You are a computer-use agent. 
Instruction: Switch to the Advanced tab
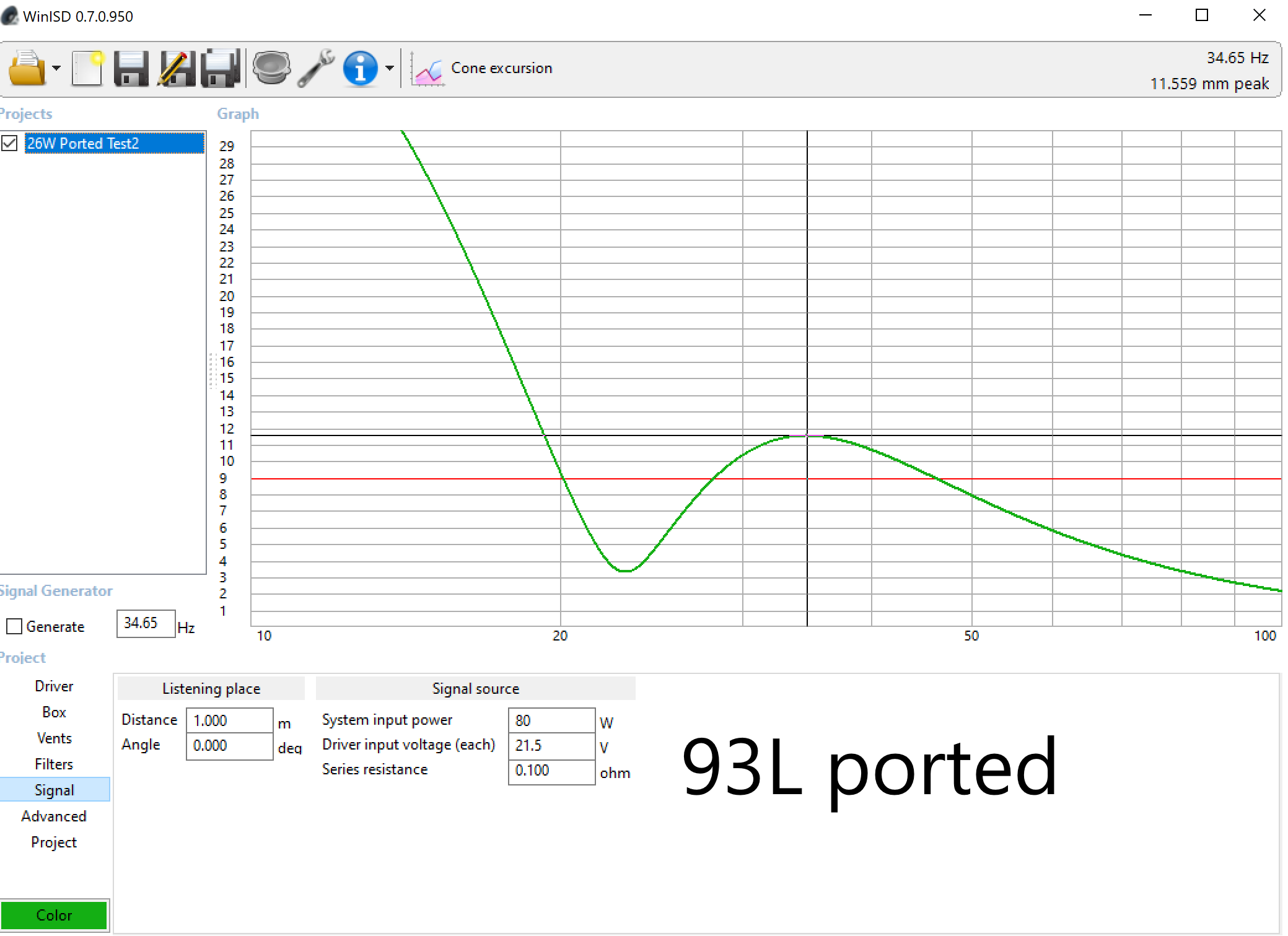54,816
